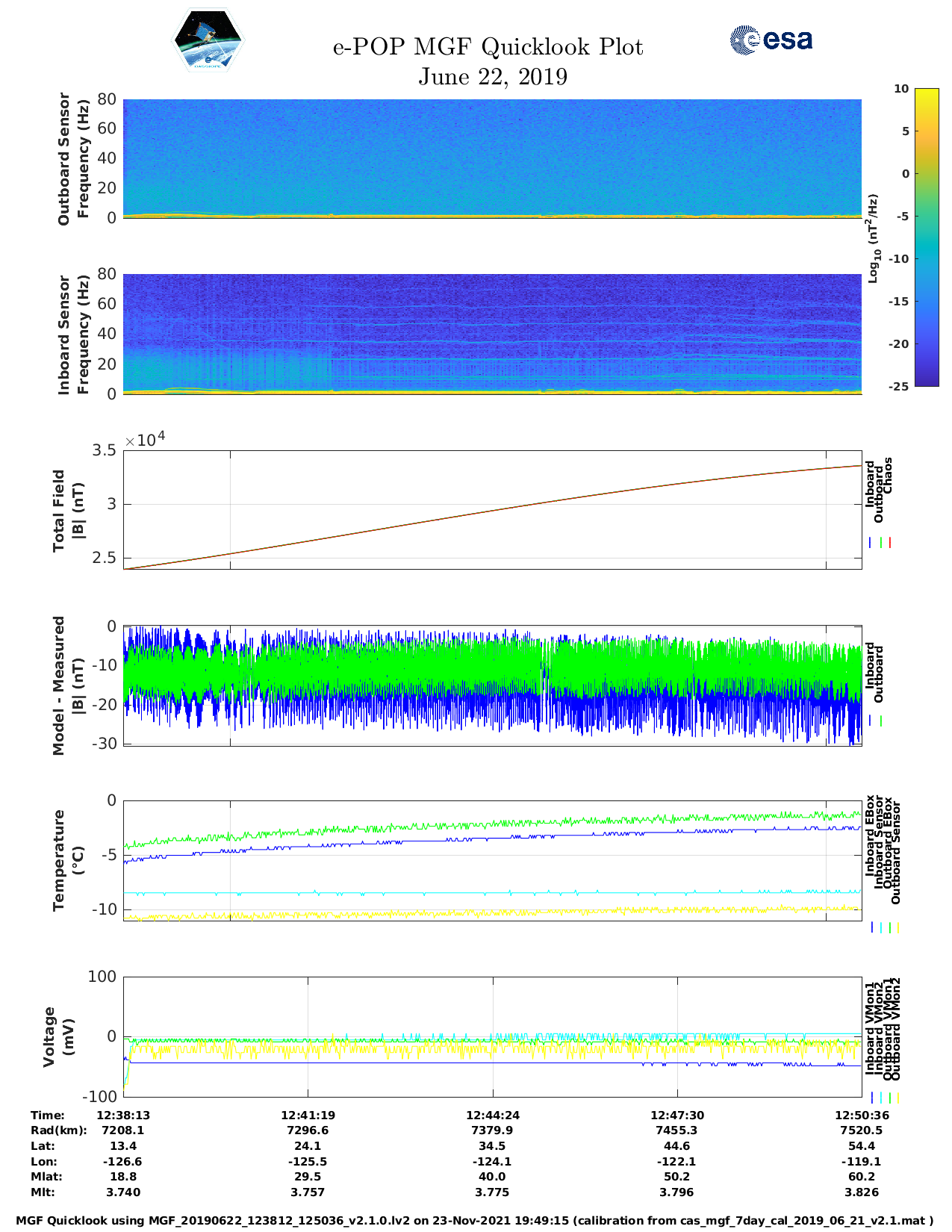Viewport: 952px width, 1232px height.
Task: Click the 12:44:24 time label
Action: pos(492,1116)
